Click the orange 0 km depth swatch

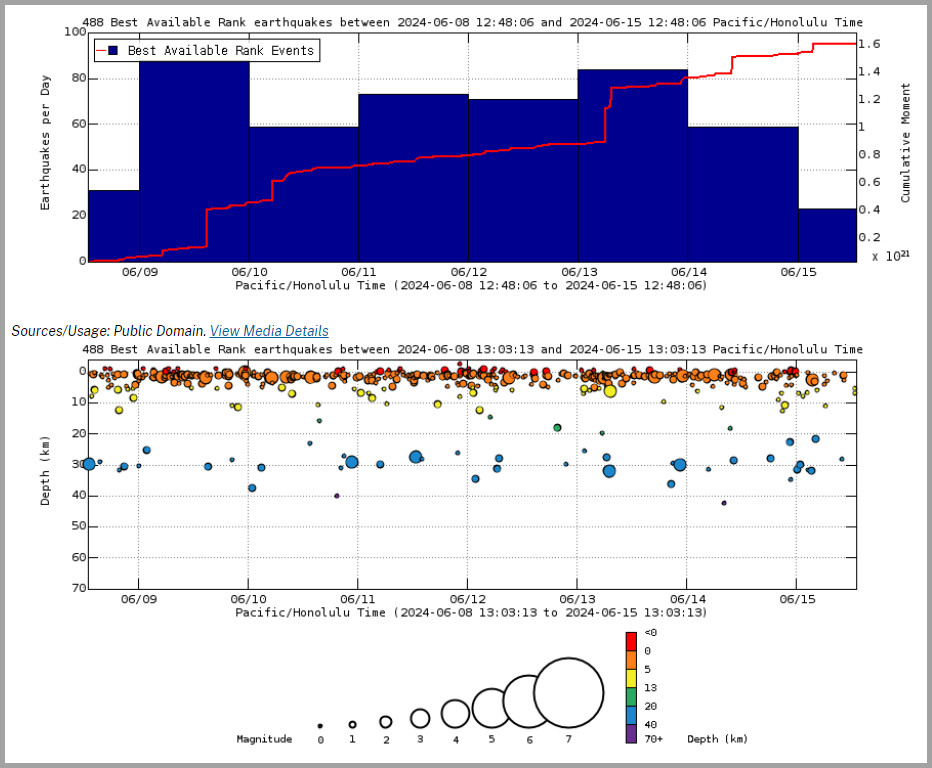[631, 660]
